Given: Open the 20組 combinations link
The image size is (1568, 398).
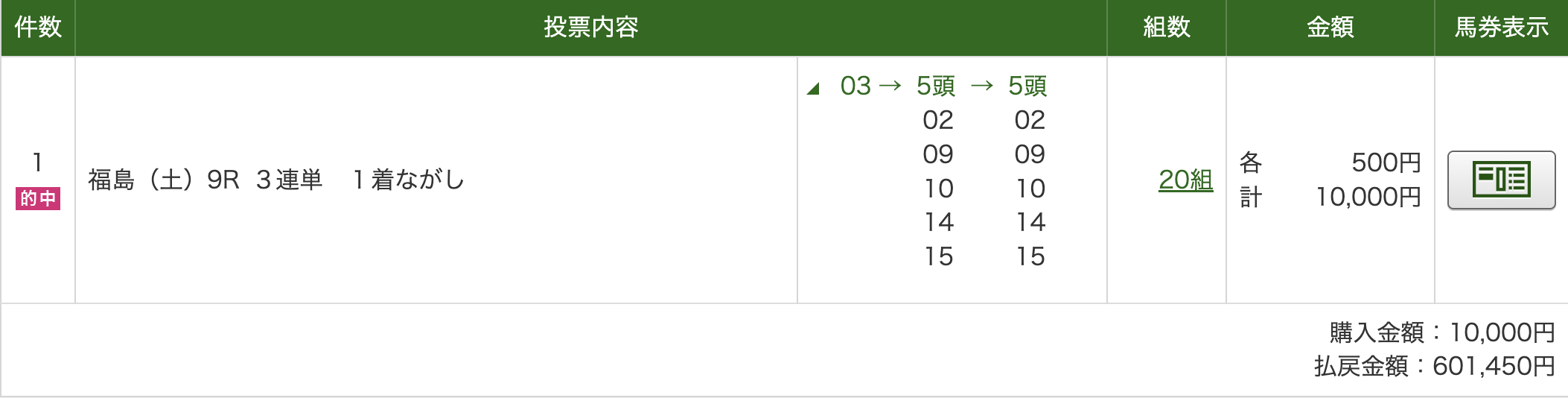Looking at the screenshot, I should (x=1185, y=180).
